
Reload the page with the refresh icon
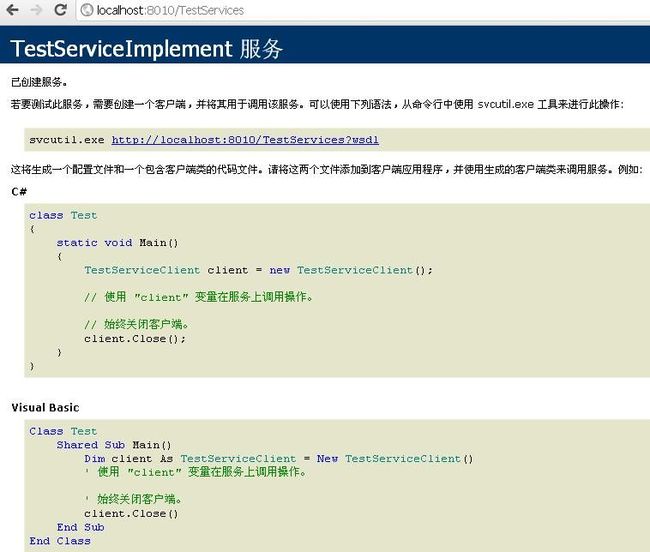click(61, 10)
